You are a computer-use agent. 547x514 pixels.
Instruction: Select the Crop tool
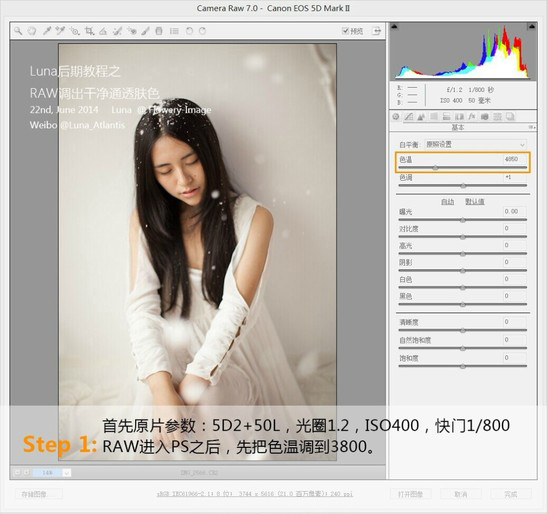coord(89,31)
